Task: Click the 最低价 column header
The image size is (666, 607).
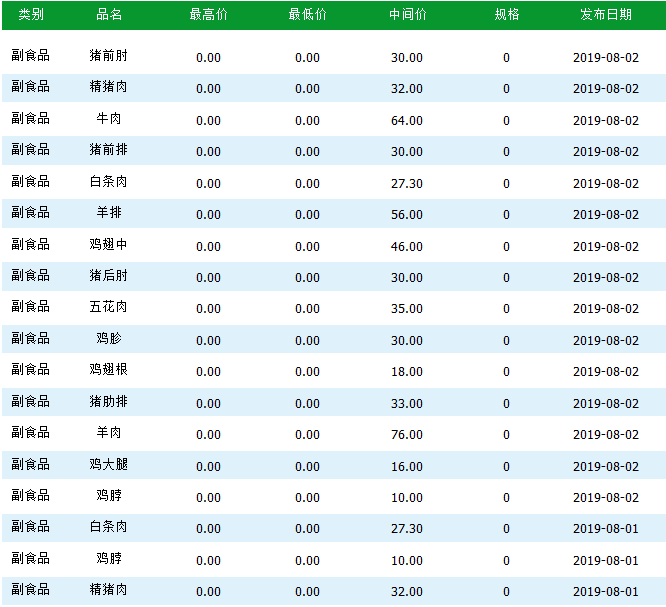Action: [307, 14]
